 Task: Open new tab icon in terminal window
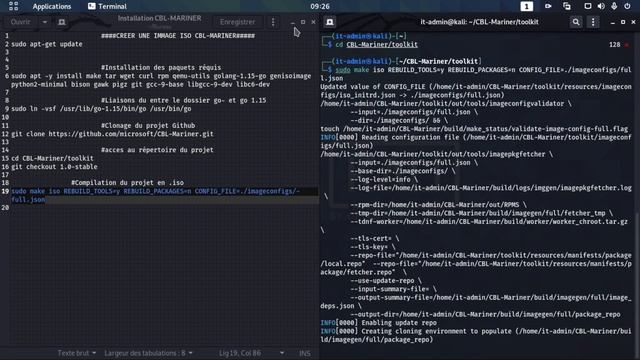[330, 22]
